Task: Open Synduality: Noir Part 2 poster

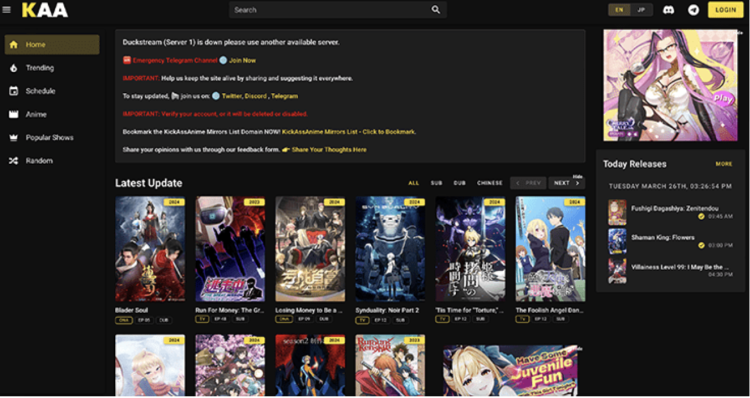Action: [x=390, y=249]
